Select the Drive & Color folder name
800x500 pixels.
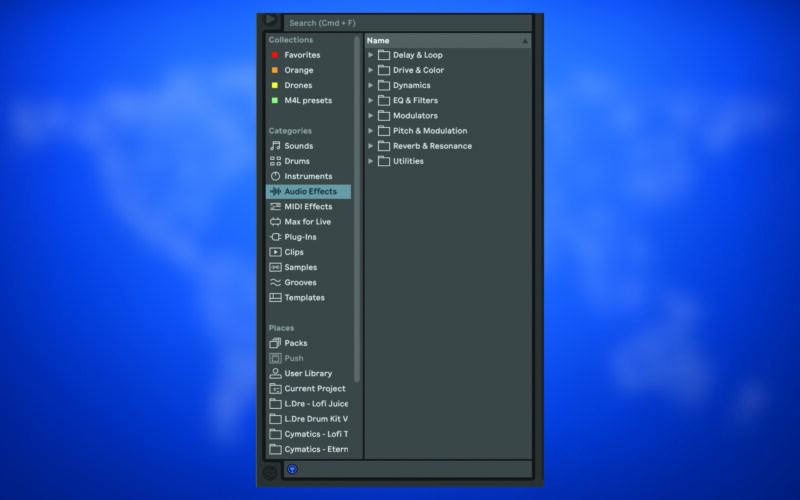[418, 70]
